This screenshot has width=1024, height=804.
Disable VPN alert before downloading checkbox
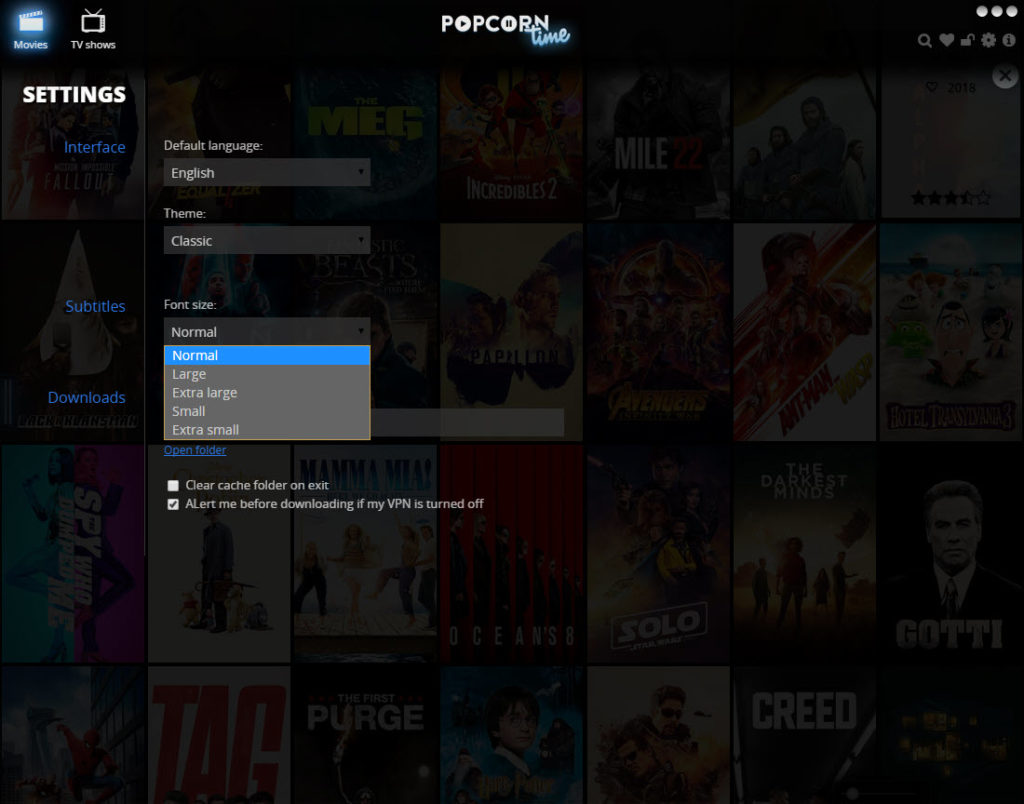tap(173, 504)
